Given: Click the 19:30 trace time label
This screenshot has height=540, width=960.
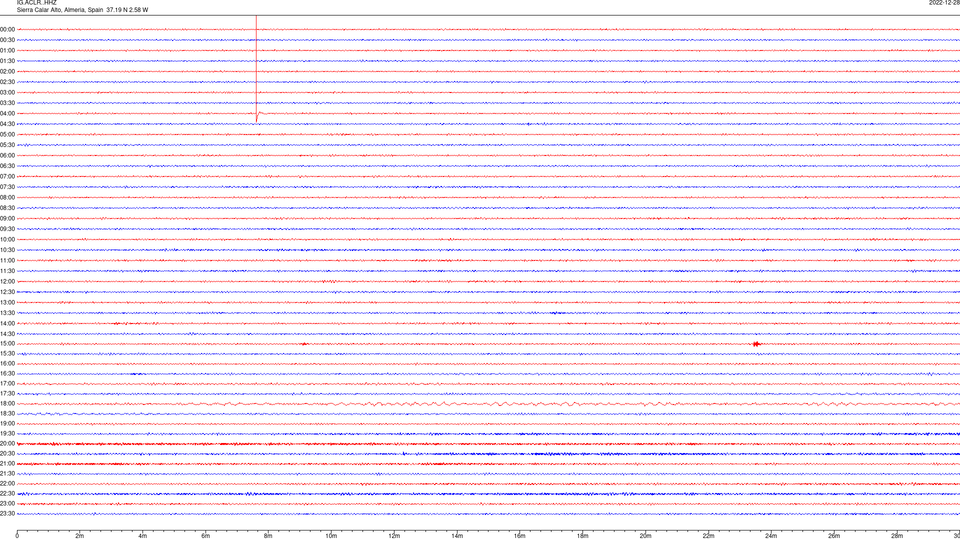Looking at the screenshot, I should pos(7,433).
